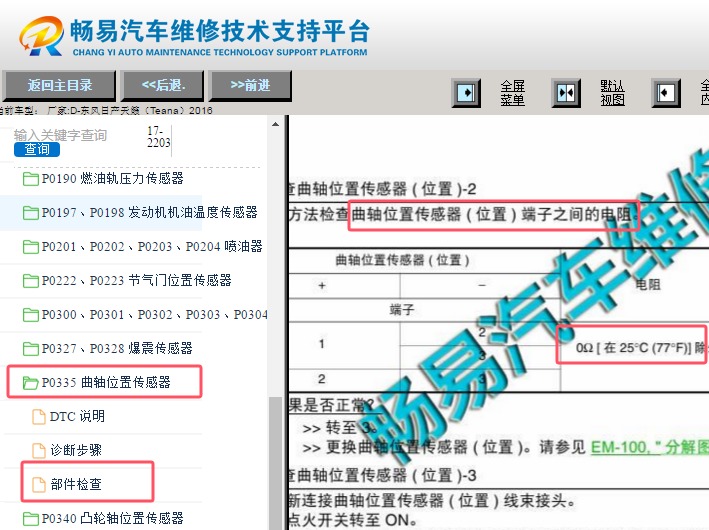
Task: Click the 点火开关转至 ON line
Action: coord(353,520)
